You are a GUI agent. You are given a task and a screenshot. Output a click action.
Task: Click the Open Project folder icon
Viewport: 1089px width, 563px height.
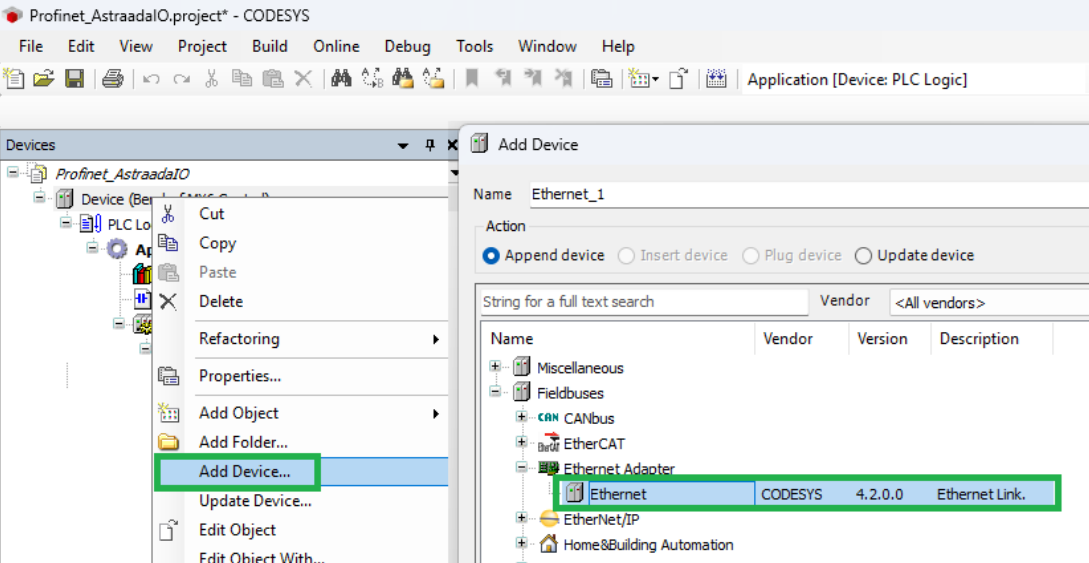tap(44, 78)
